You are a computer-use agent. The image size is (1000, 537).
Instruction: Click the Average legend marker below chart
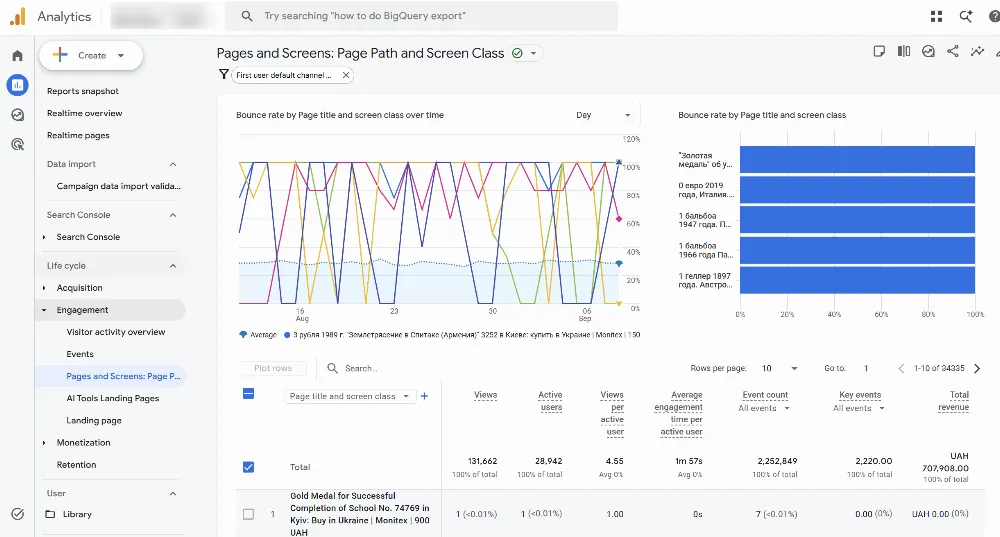[243, 334]
